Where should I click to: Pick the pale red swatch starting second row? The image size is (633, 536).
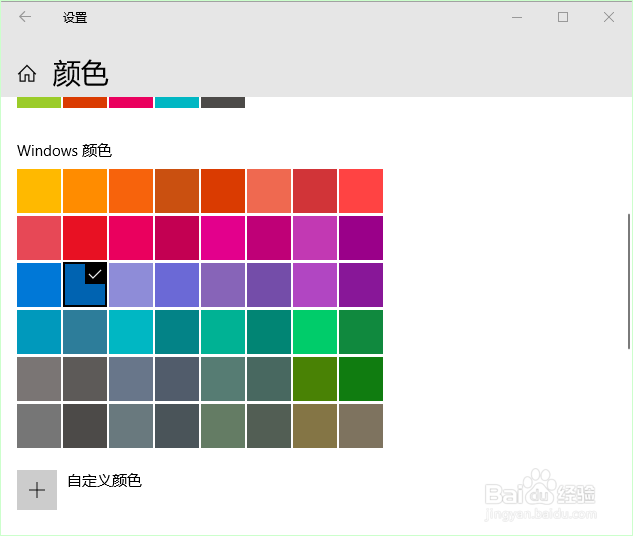[x=39, y=238]
